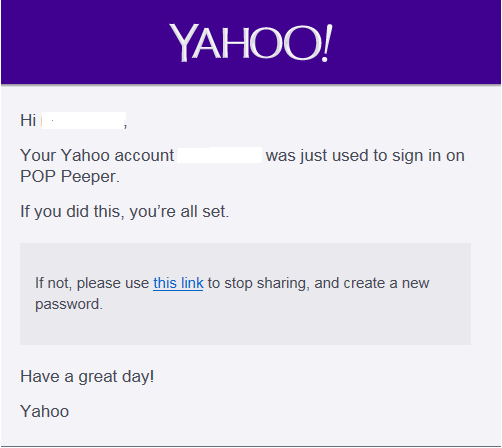Image resolution: width=502 pixels, height=448 pixels.
Task: Click the "POP Peeper" text
Action: point(69,176)
